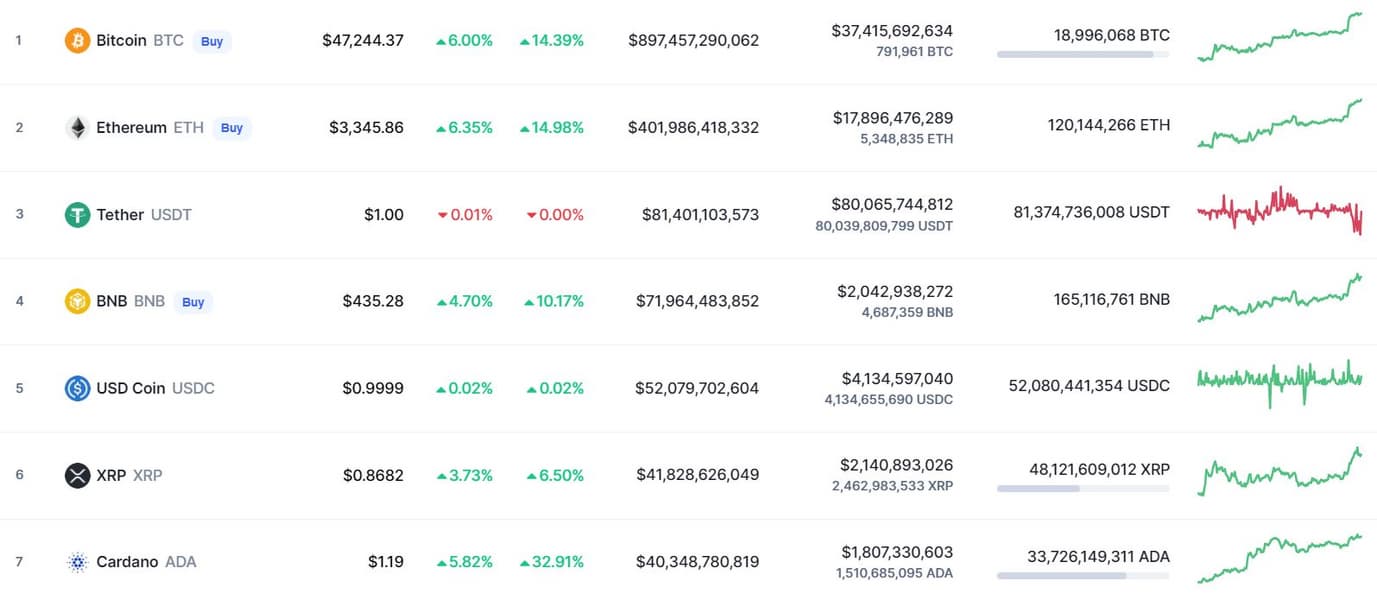The width and height of the screenshot is (1377, 600).
Task: Open the Tether USDT name link
Action: click(x=120, y=215)
